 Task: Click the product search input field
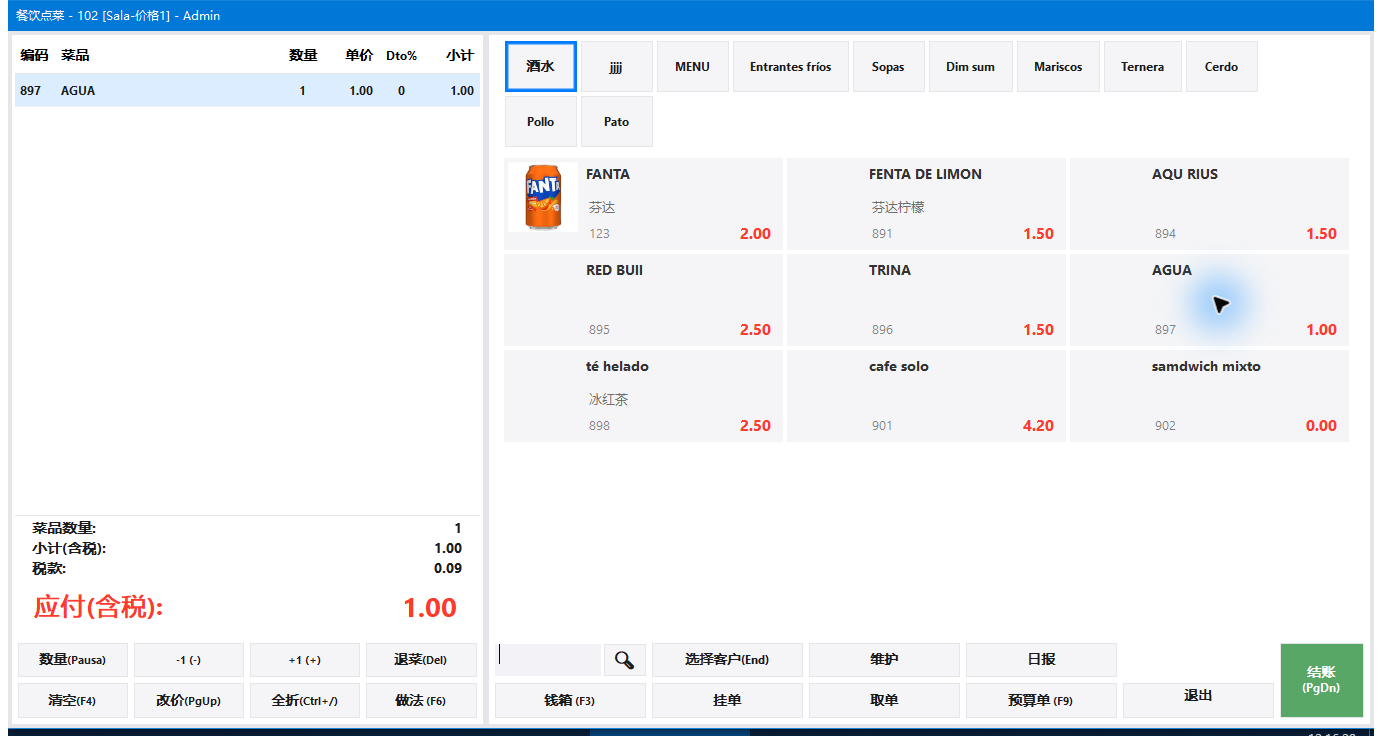click(x=548, y=660)
